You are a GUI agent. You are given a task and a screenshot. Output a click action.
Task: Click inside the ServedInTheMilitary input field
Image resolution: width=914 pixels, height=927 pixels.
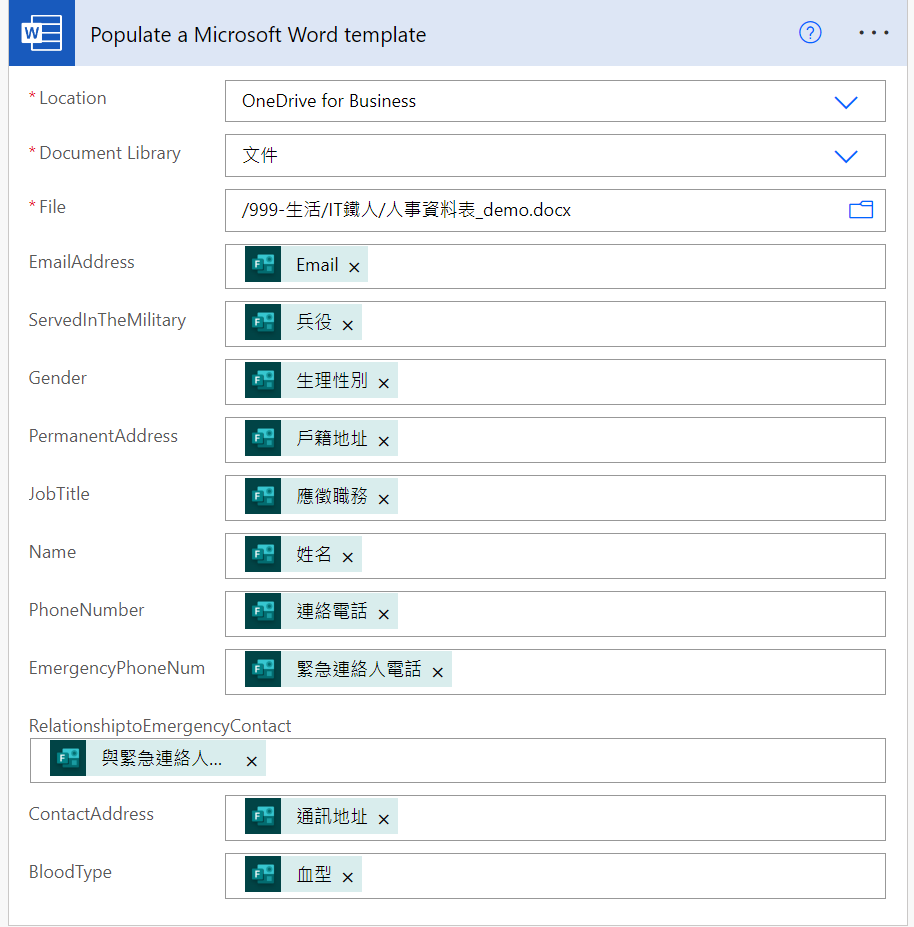click(555, 324)
